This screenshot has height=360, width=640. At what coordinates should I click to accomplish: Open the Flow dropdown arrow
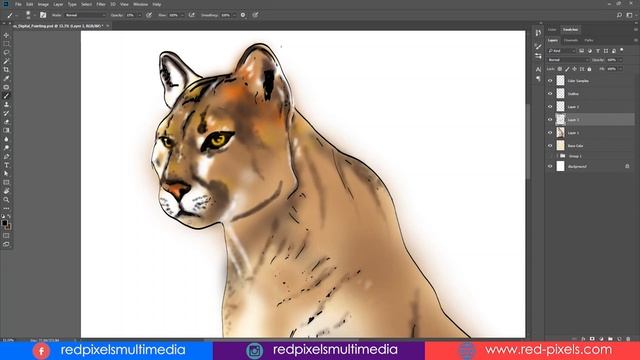182,15
